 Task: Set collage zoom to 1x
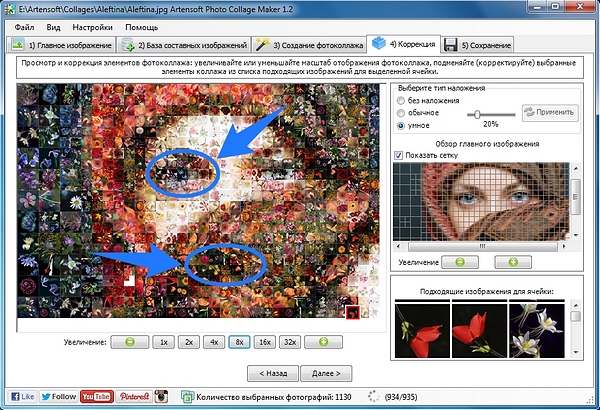coord(163,342)
